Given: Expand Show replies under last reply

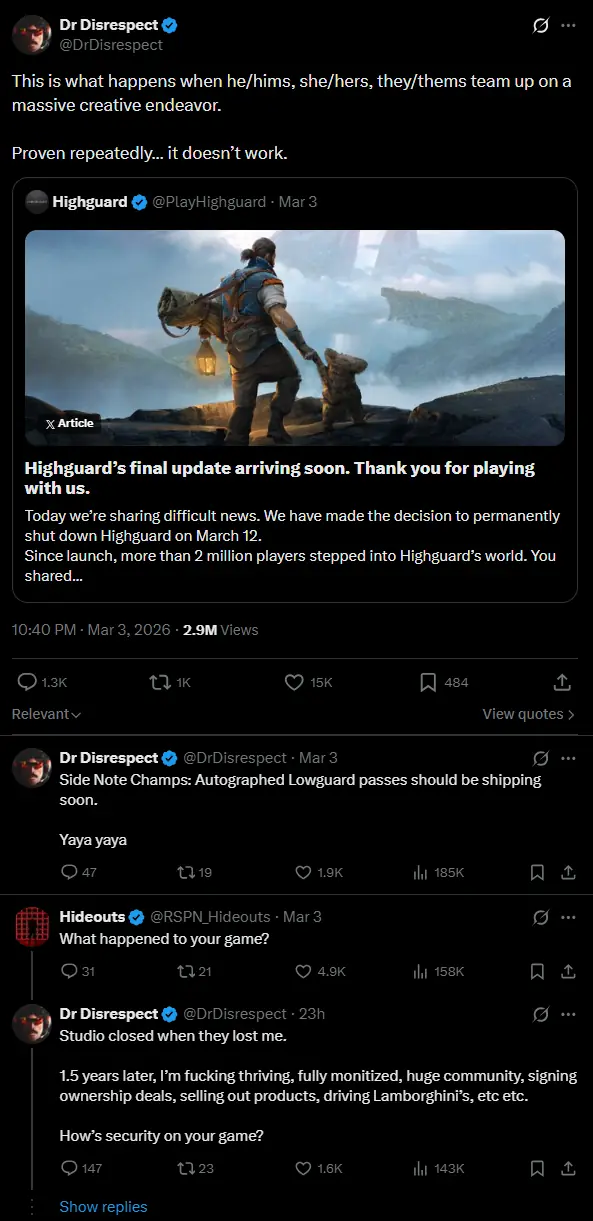Looking at the screenshot, I should [103, 1206].
